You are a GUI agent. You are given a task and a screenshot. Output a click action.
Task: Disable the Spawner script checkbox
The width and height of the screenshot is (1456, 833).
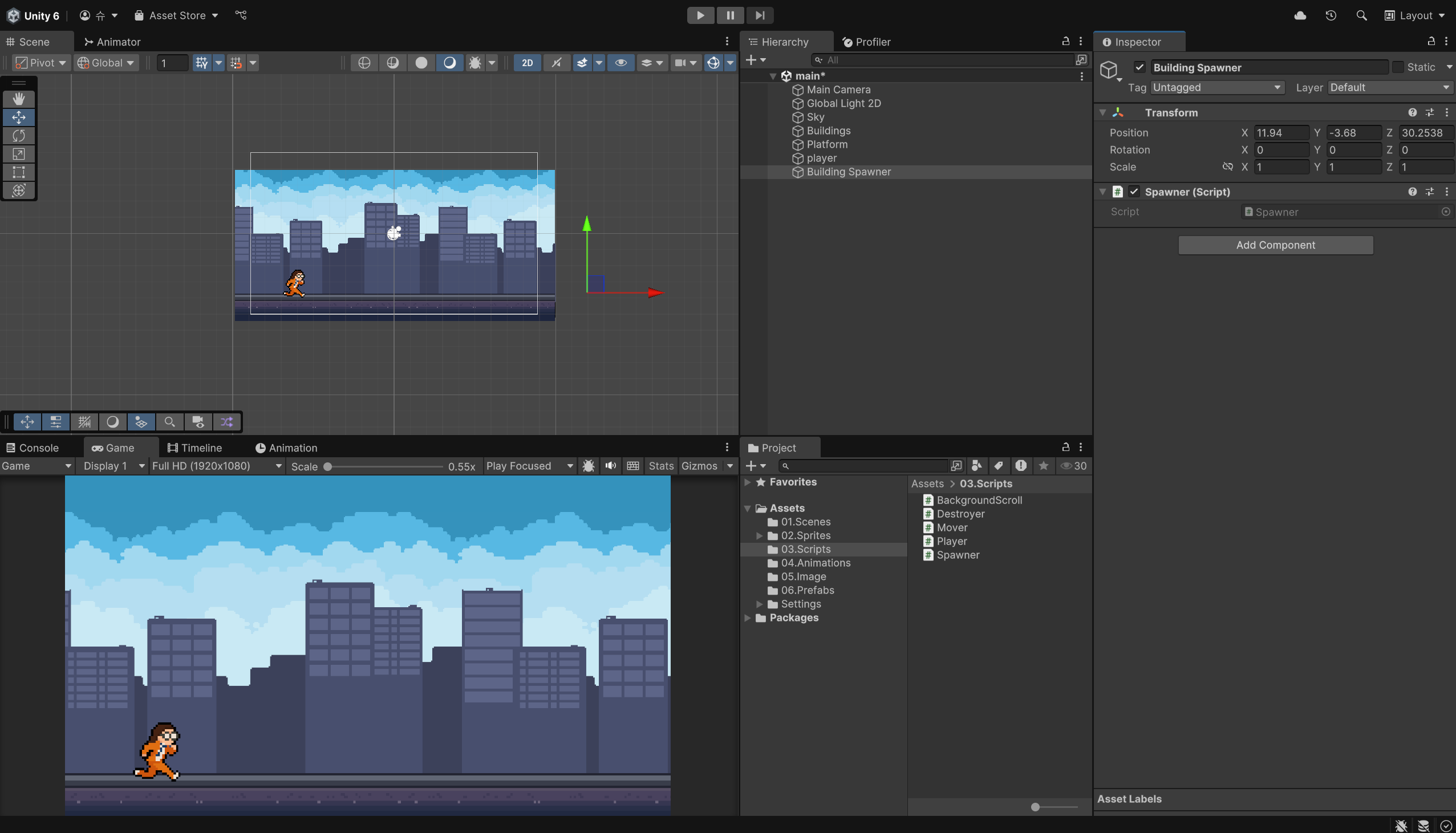(x=1134, y=192)
